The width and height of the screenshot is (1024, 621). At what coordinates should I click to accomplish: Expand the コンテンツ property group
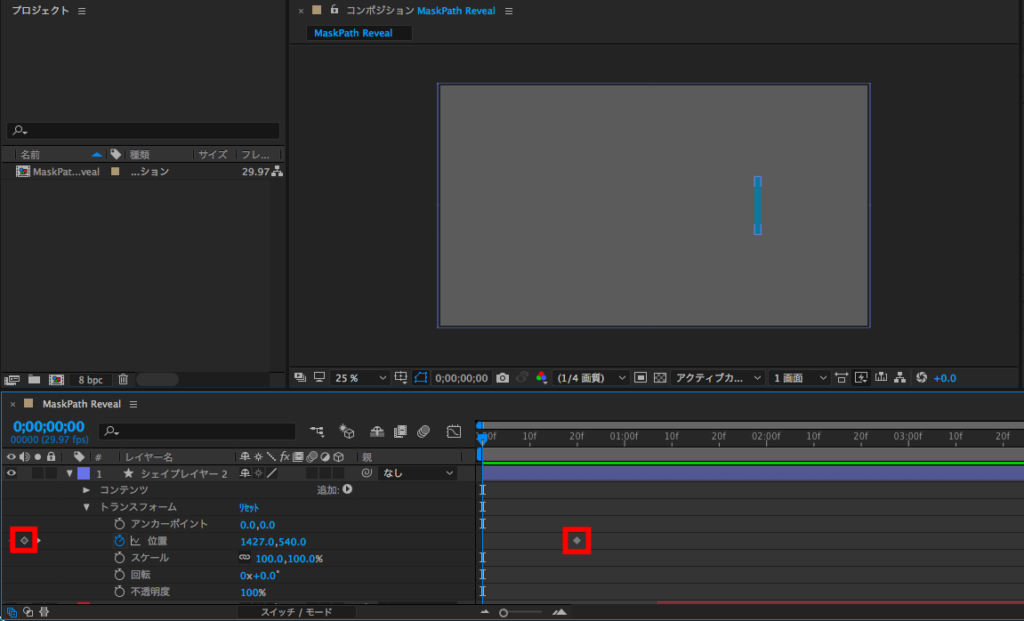(86, 490)
